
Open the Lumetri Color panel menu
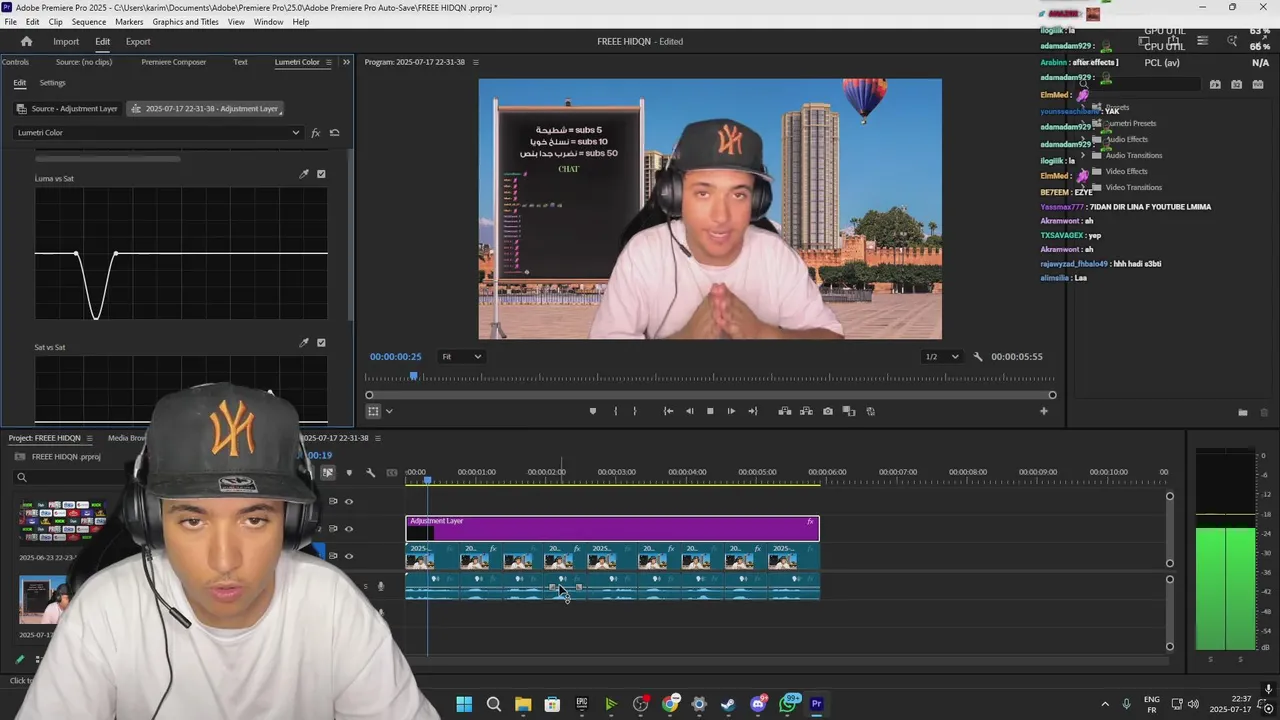328,62
